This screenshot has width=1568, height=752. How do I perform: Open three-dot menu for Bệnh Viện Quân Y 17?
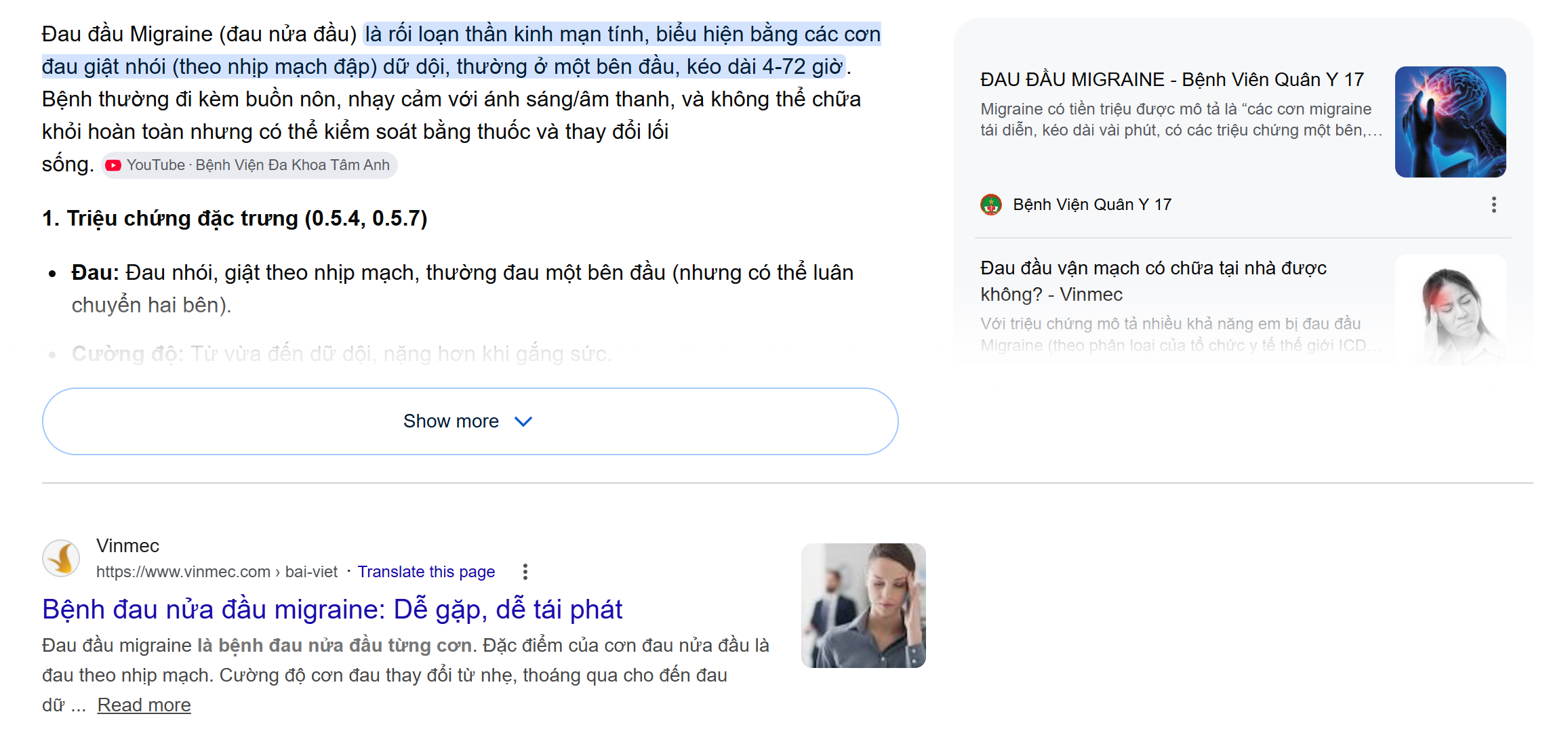[1493, 205]
